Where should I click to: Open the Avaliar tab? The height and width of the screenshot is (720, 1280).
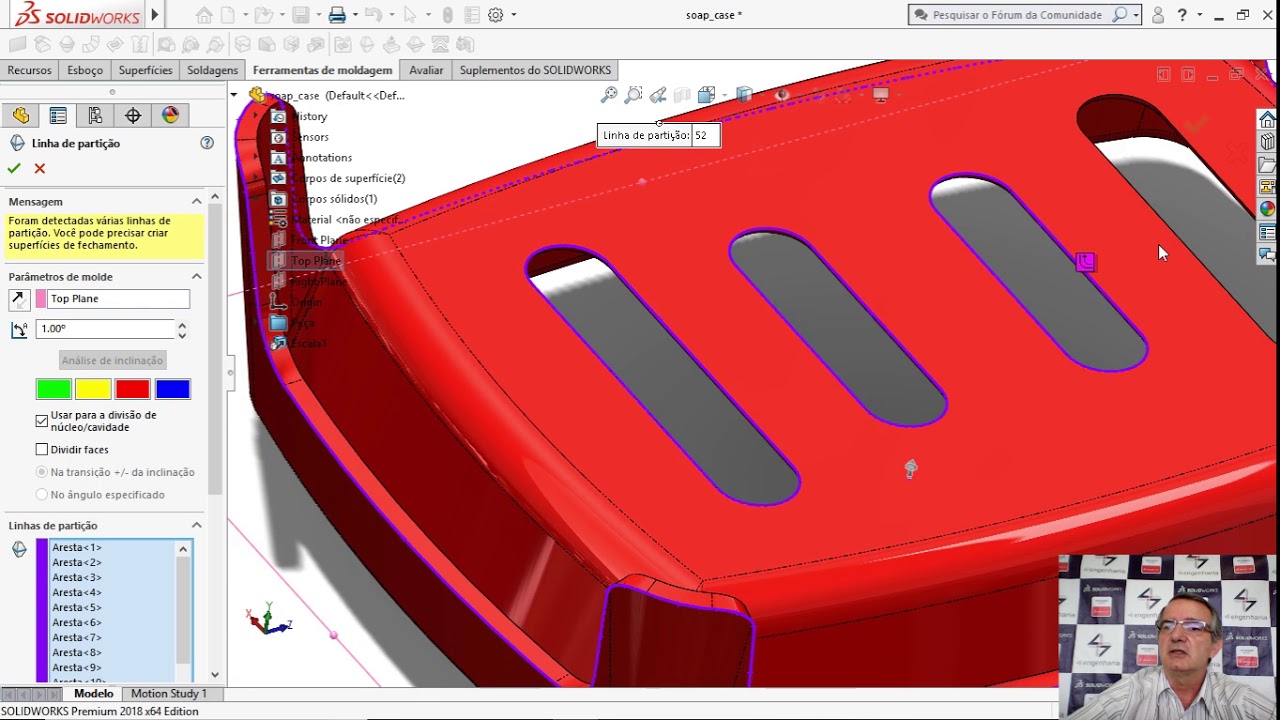point(426,70)
